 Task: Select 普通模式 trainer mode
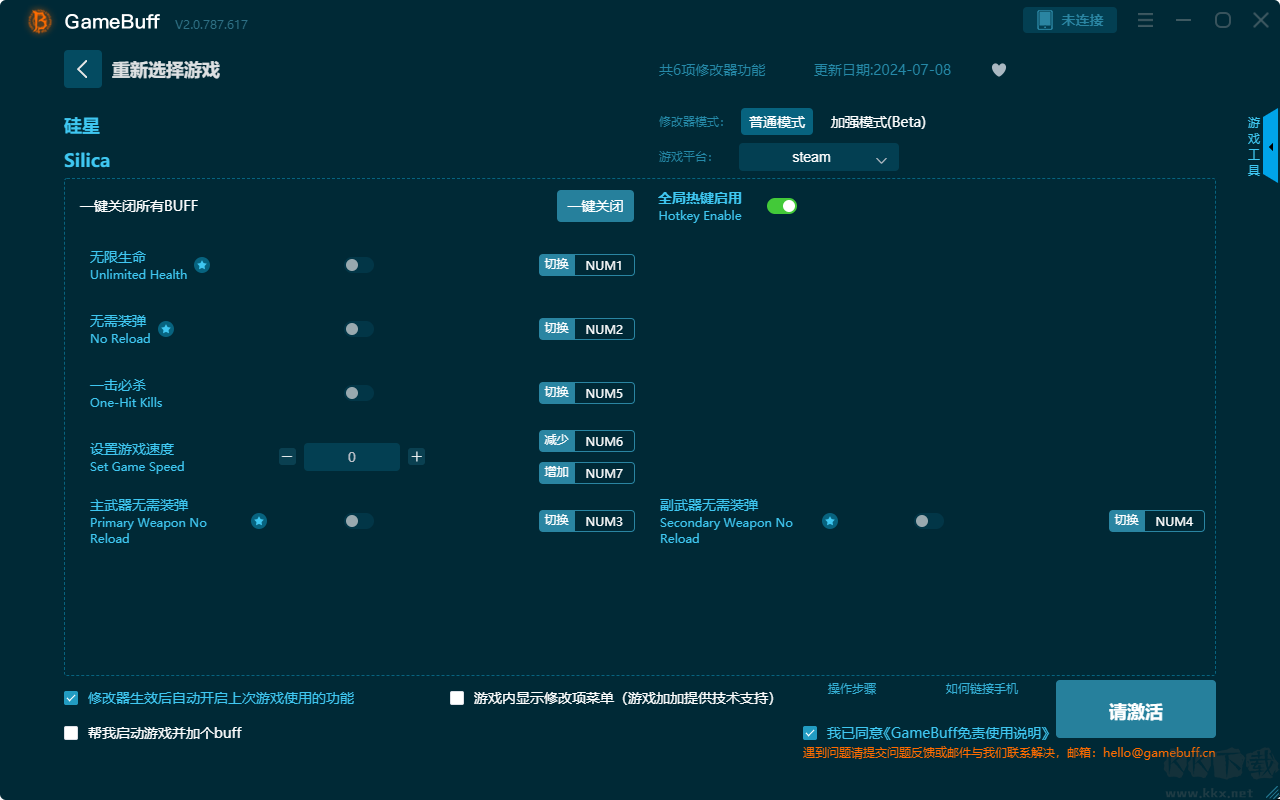[777, 122]
